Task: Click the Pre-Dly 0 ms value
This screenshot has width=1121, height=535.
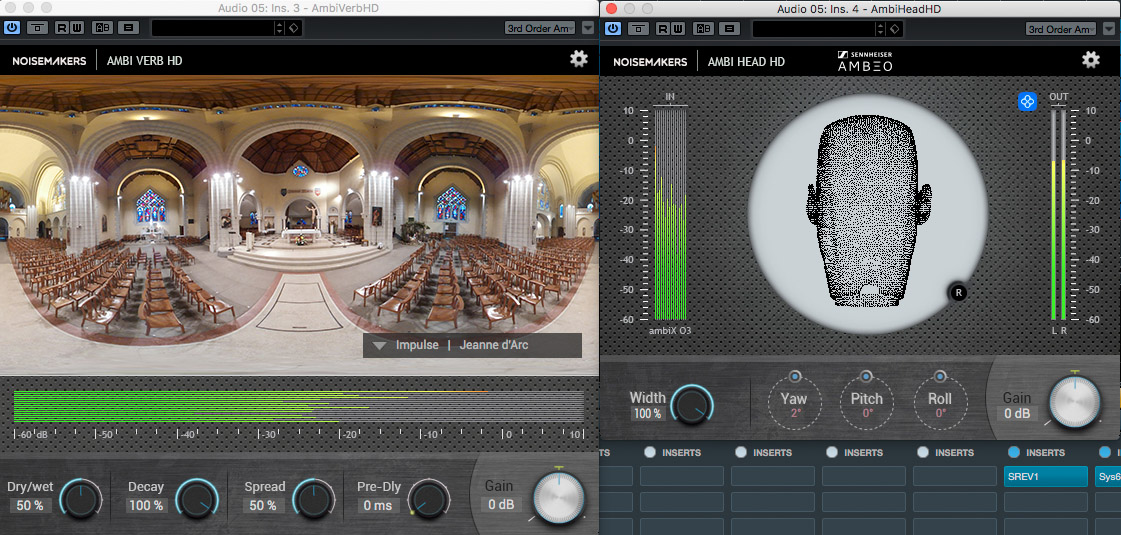Action: click(x=377, y=506)
